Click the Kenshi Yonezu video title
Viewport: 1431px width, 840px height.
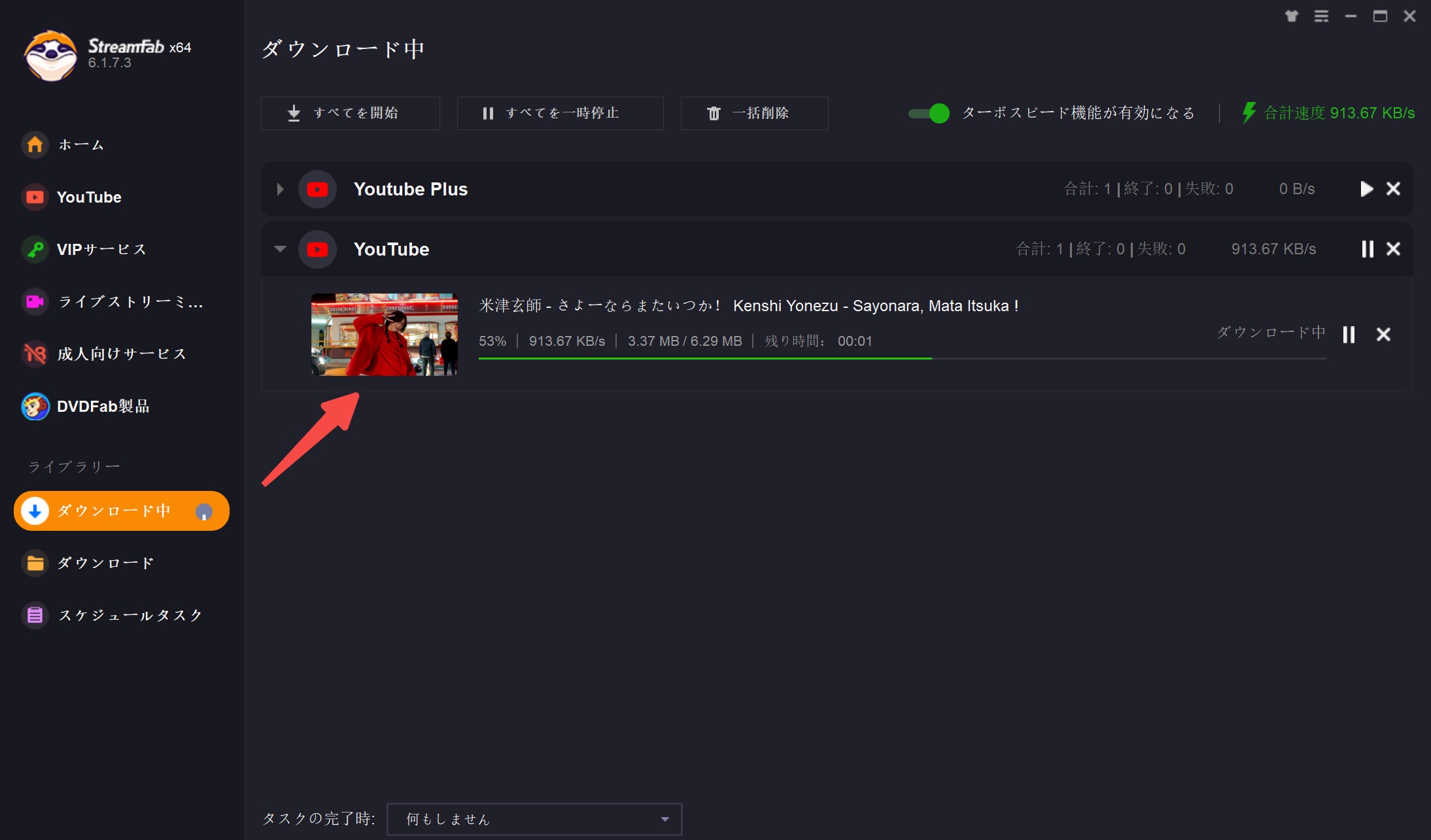tap(749, 305)
